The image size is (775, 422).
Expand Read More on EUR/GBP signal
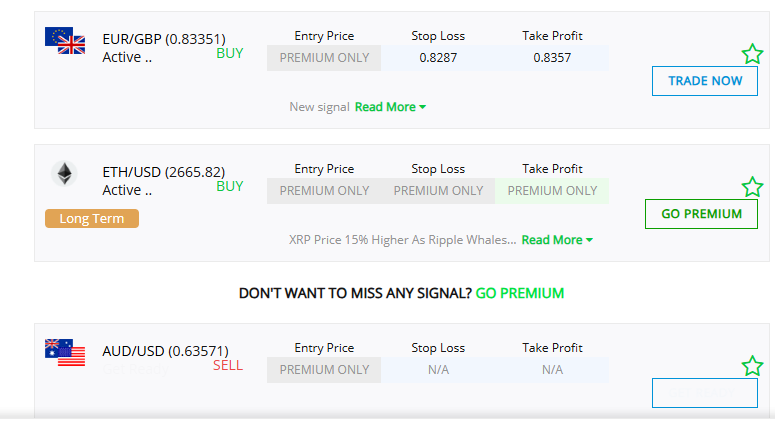click(390, 107)
